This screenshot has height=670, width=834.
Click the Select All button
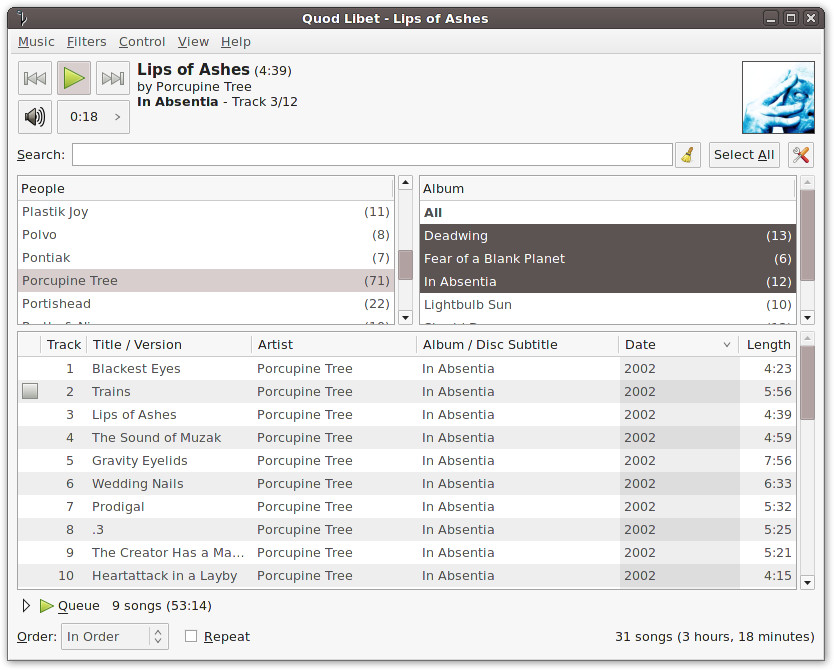tap(744, 155)
